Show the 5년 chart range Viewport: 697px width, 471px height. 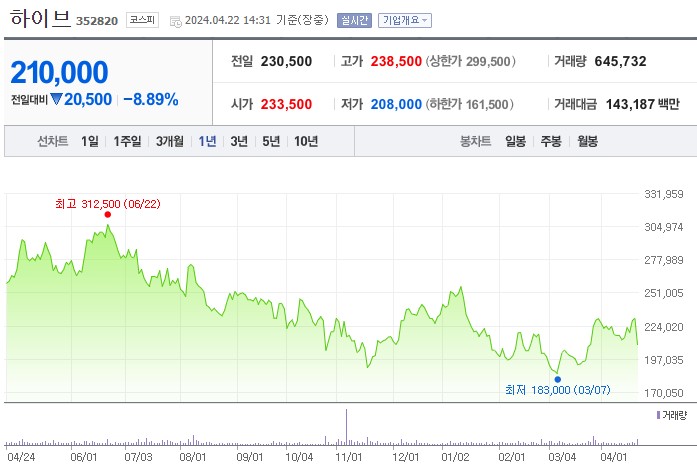point(271,141)
